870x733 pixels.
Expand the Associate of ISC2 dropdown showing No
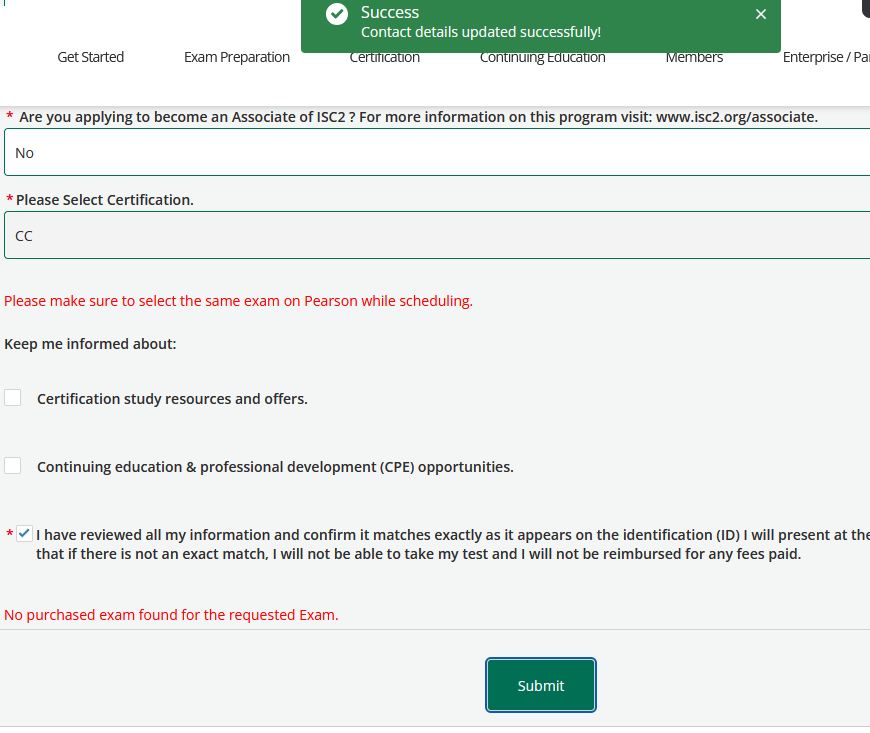point(437,153)
